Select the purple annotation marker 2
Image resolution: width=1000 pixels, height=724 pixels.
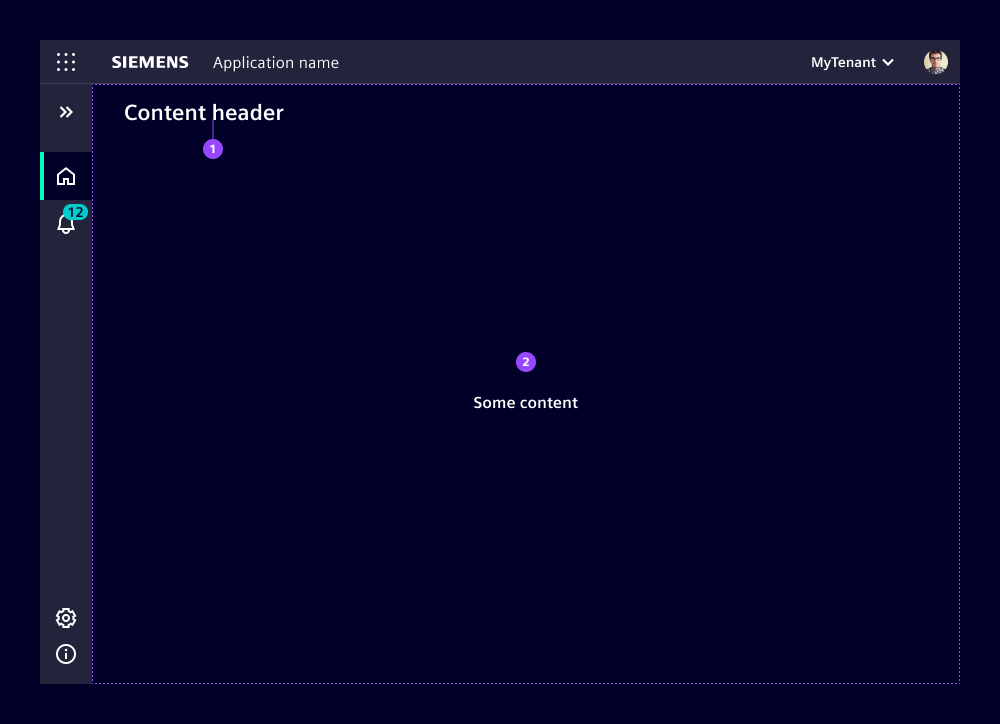coord(526,362)
